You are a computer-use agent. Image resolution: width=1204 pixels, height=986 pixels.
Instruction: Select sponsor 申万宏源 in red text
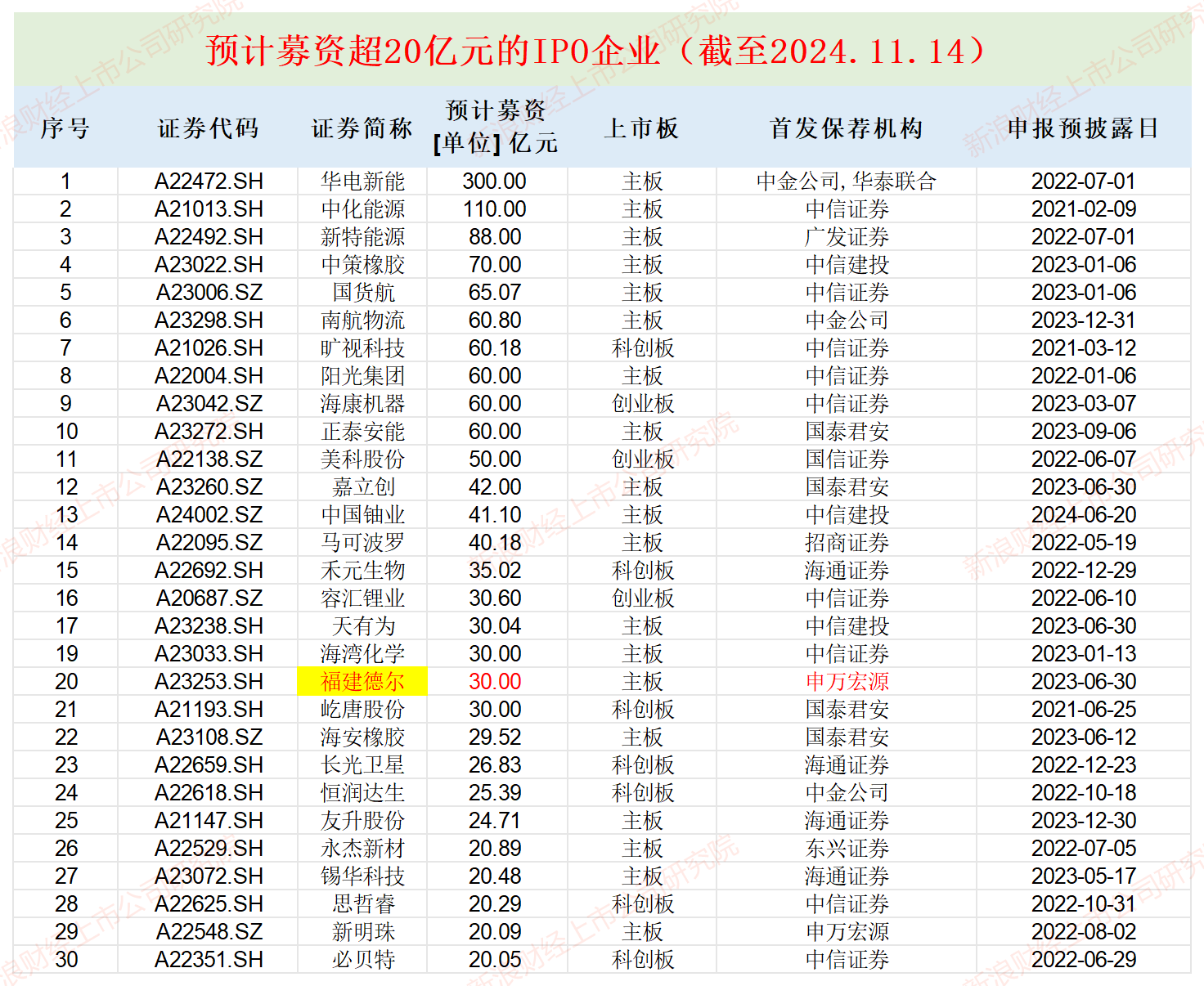846,681
